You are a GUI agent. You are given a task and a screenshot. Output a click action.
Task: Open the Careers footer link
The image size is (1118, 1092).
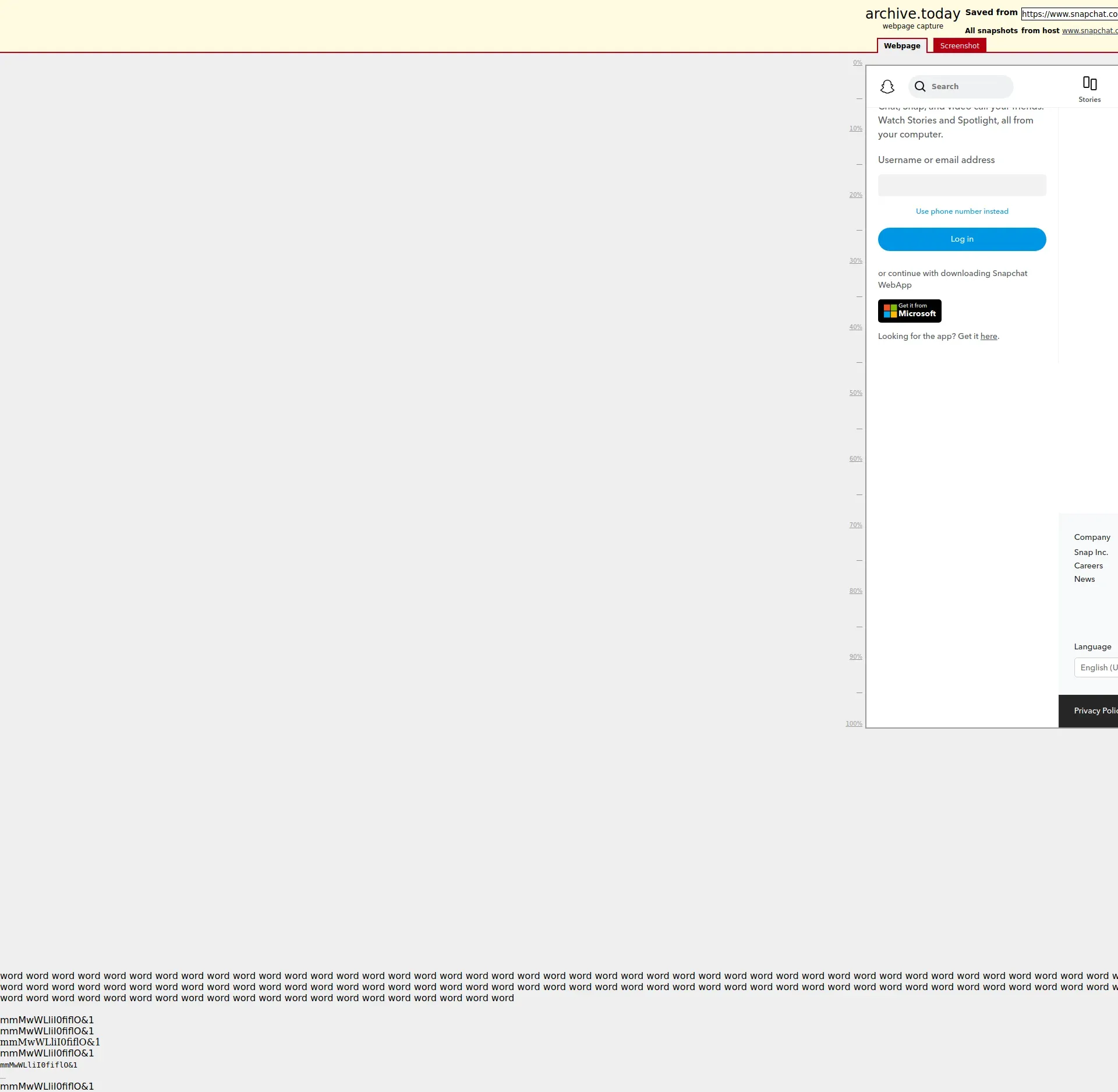pyautogui.click(x=1088, y=566)
